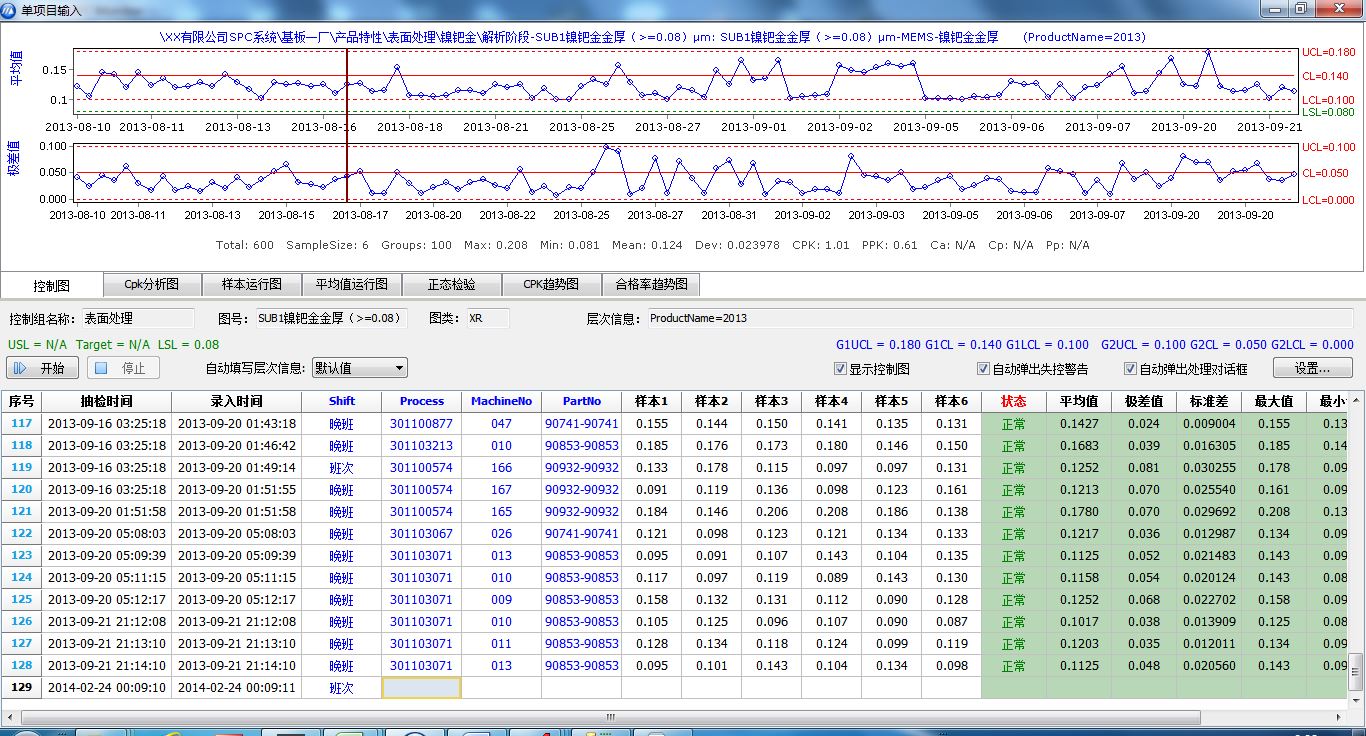Viewport: 1366px width, 736px height.
Task: Click standard deviation 0.030255
Action: [x=1209, y=468]
